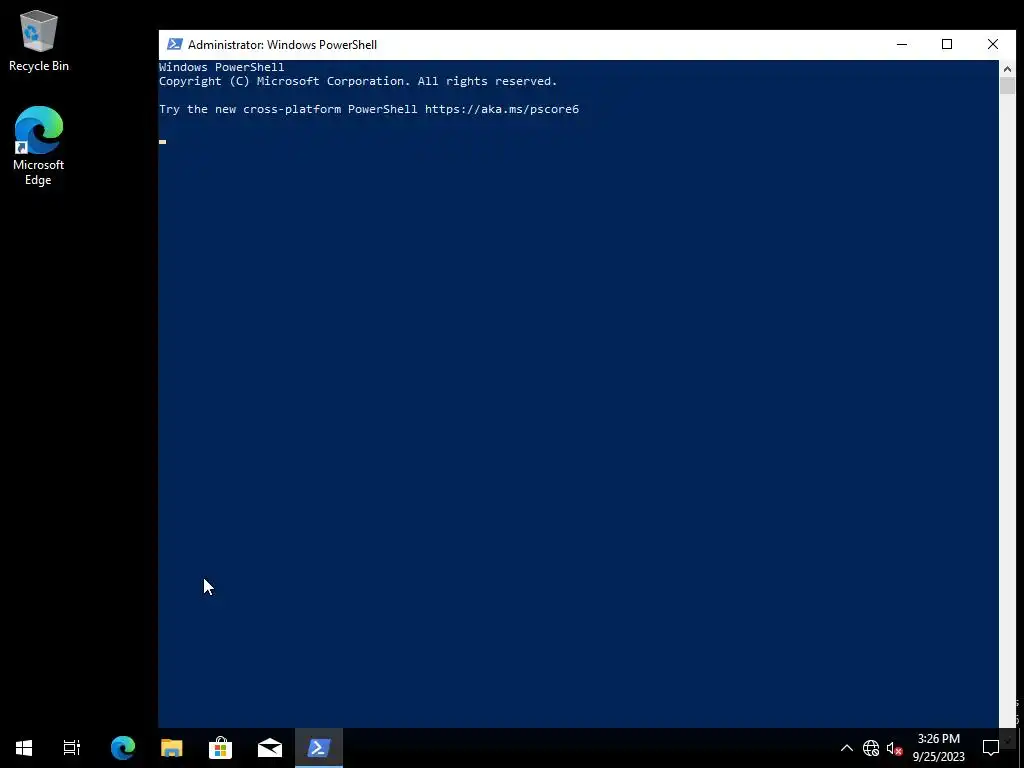1024x768 pixels.
Task: Click the 'https://aka.ms/pscore6' text
Action: pos(502,109)
